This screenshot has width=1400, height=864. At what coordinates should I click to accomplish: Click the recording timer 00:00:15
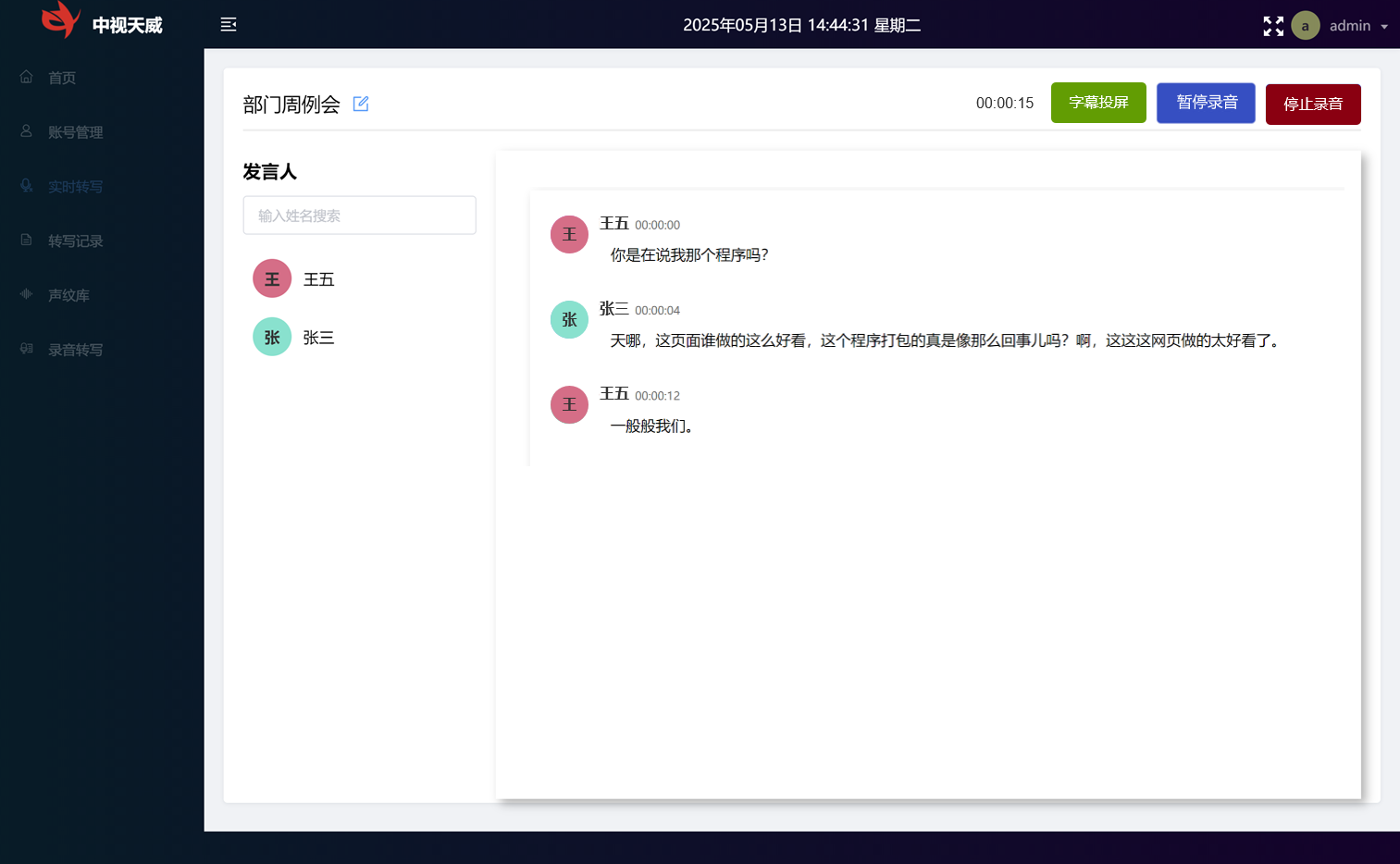(x=1005, y=104)
